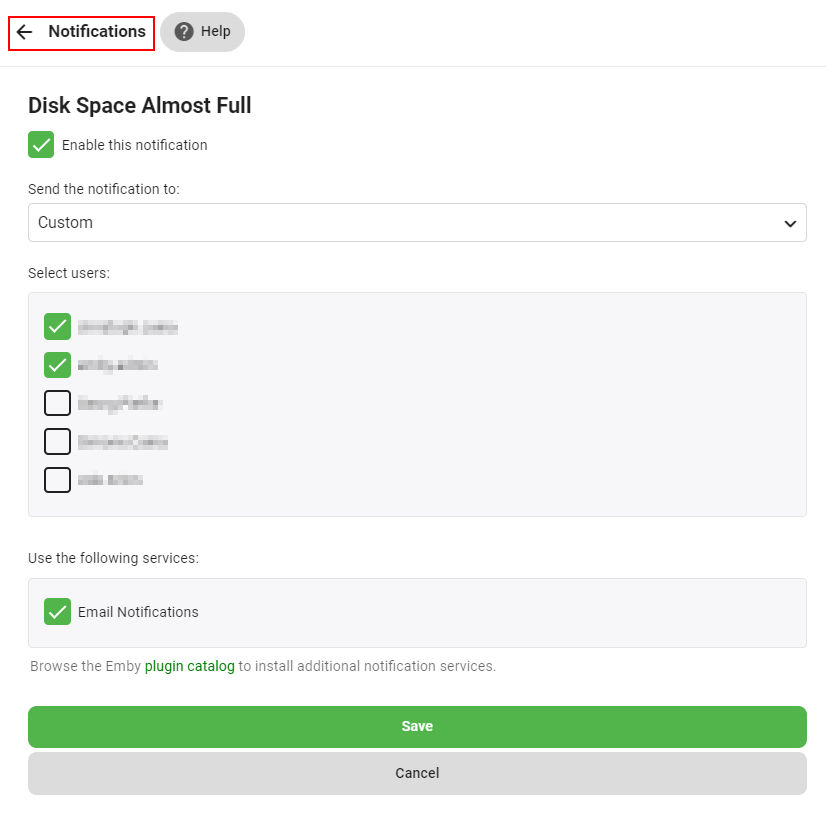Click the Email Notifications label text
The height and width of the screenshot is (813, 826).
(138, 612)
